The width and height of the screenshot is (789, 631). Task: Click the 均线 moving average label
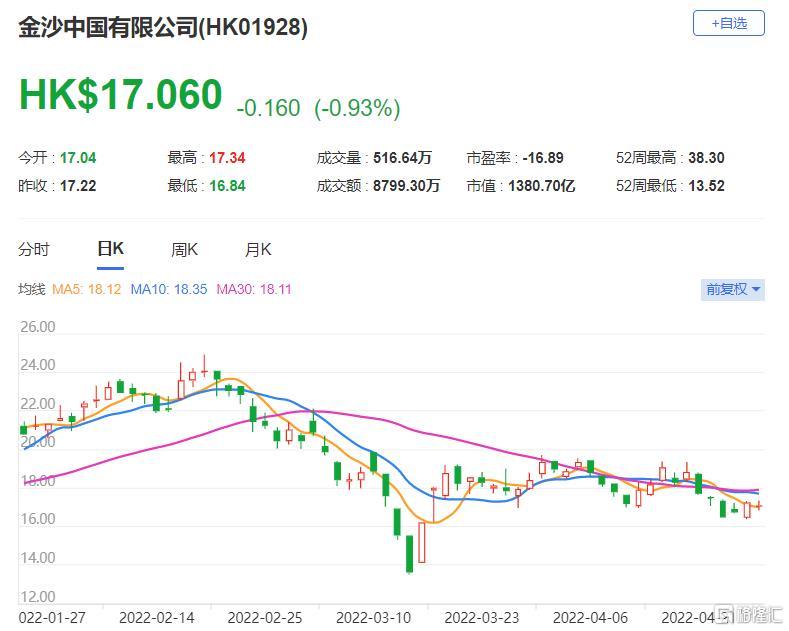pyautogui.click(x=32, y=289)
